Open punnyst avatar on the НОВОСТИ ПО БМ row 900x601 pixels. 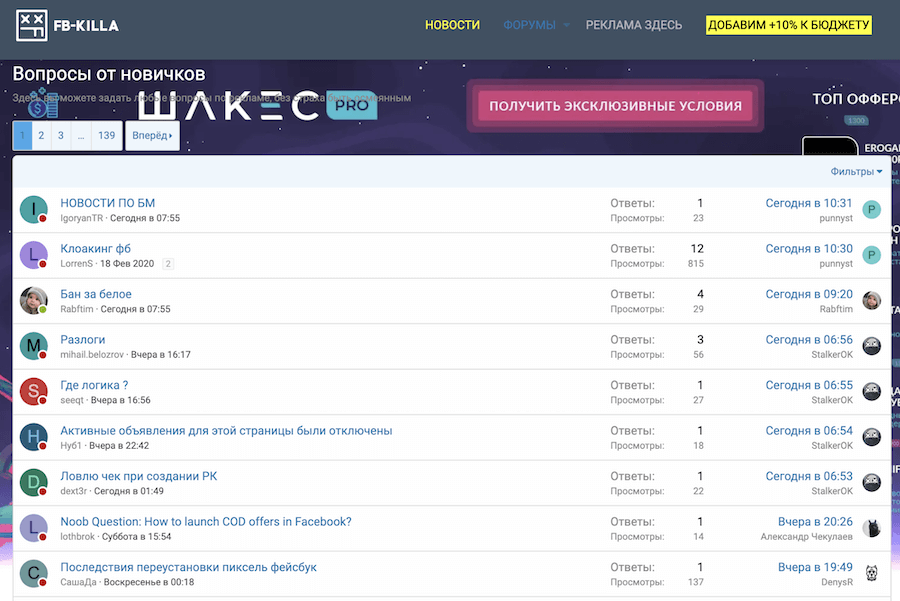(872, 210)
